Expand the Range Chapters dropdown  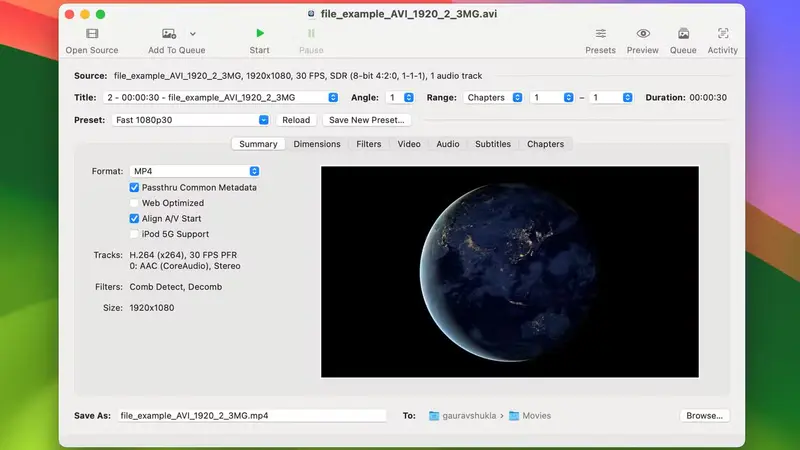click(x=494, y=98)
